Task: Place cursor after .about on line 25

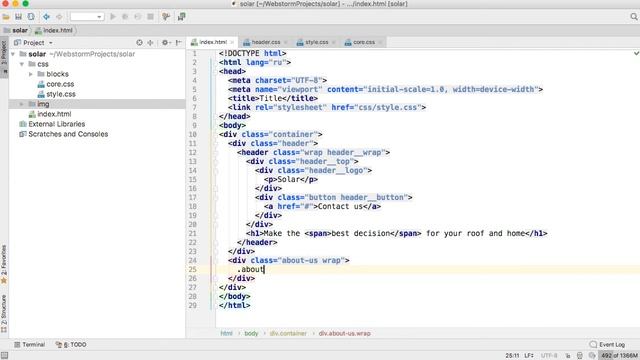Action: coord(264,269)
